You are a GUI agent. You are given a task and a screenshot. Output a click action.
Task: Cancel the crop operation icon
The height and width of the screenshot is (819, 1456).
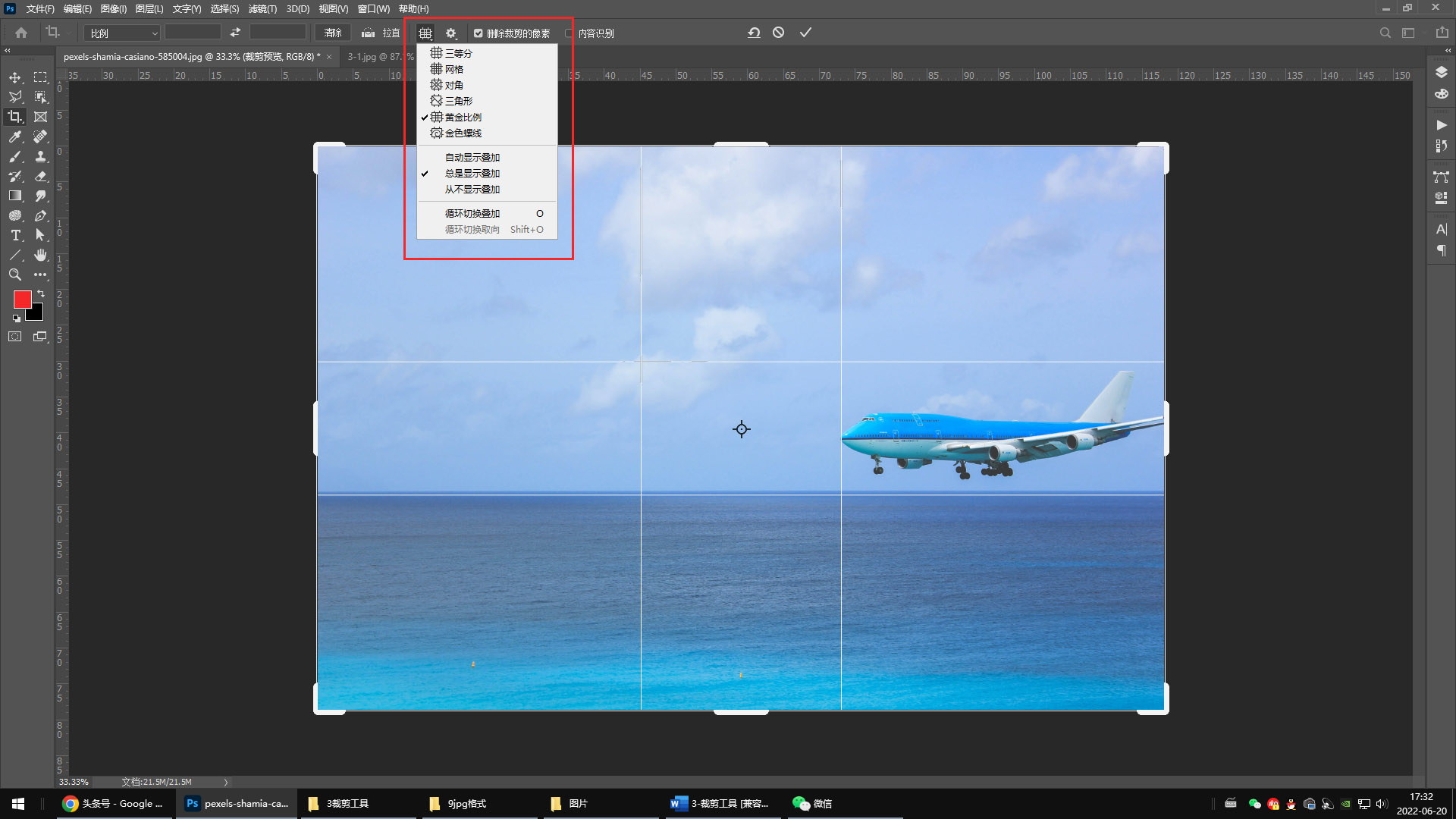[778, 33]
